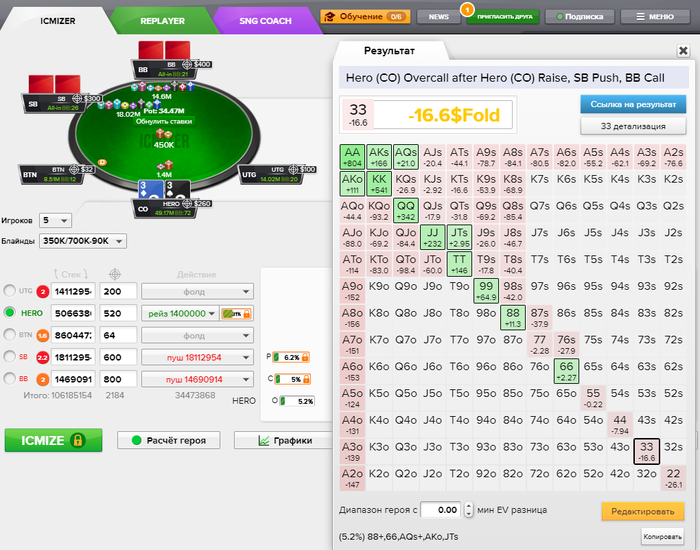Click the мин EV разница stepper arrows
This screenshot has height=550, width=700.
coord(468,510)
